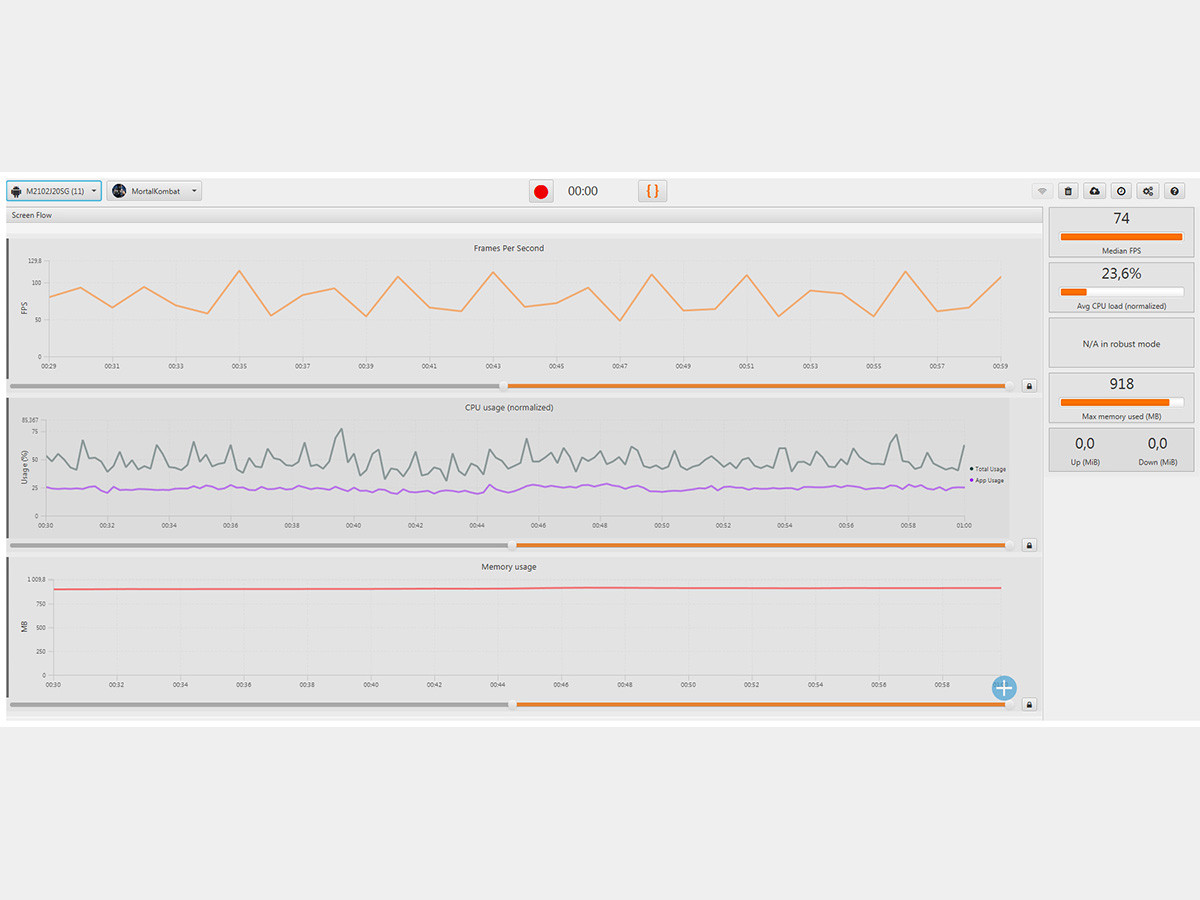Open the MortalKombat app dropdown
Image resolution: width=1200 pixels, height=900 pixels.
pos(155,191)
